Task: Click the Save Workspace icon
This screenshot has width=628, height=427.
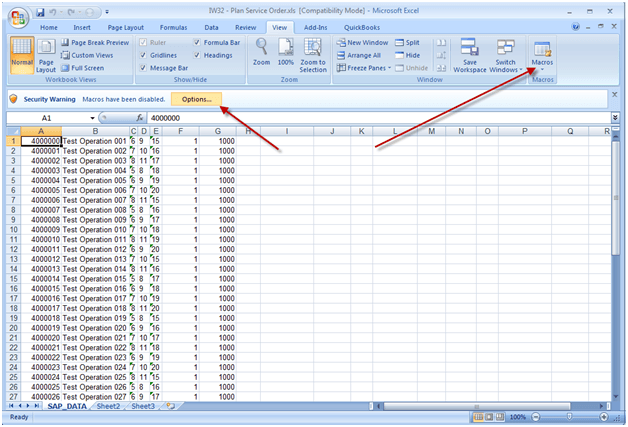Action: coord(469,56)
